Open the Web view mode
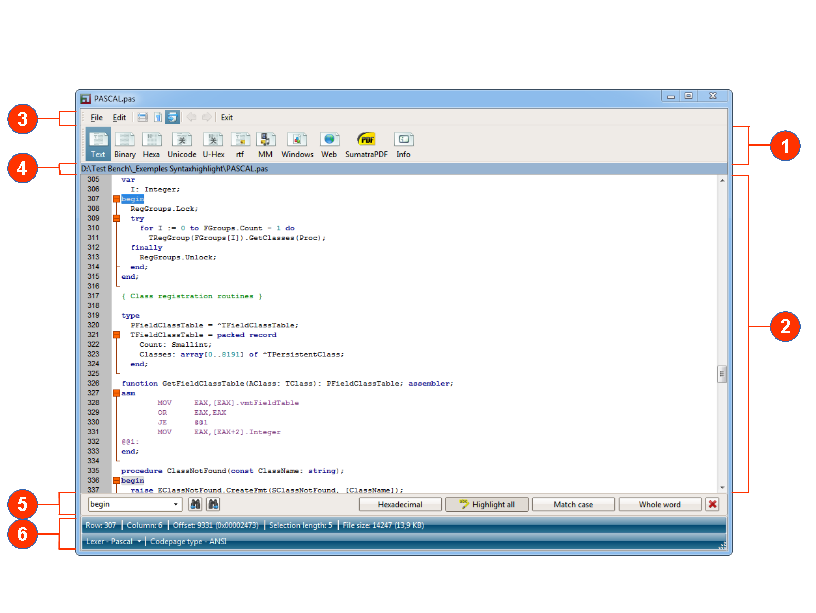 click(x=329, y=145)
